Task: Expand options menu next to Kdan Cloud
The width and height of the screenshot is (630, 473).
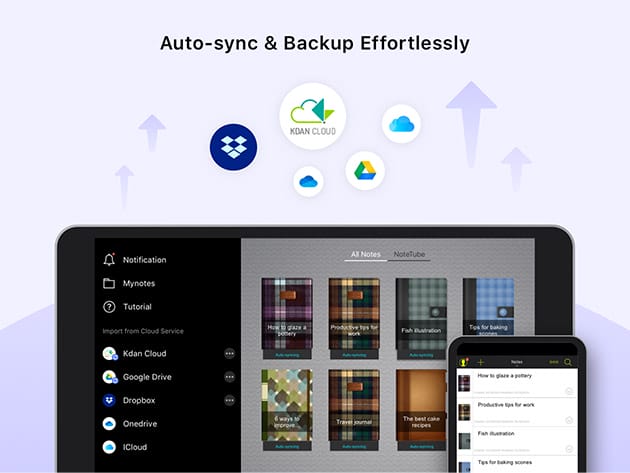Action: click(229, 354)
